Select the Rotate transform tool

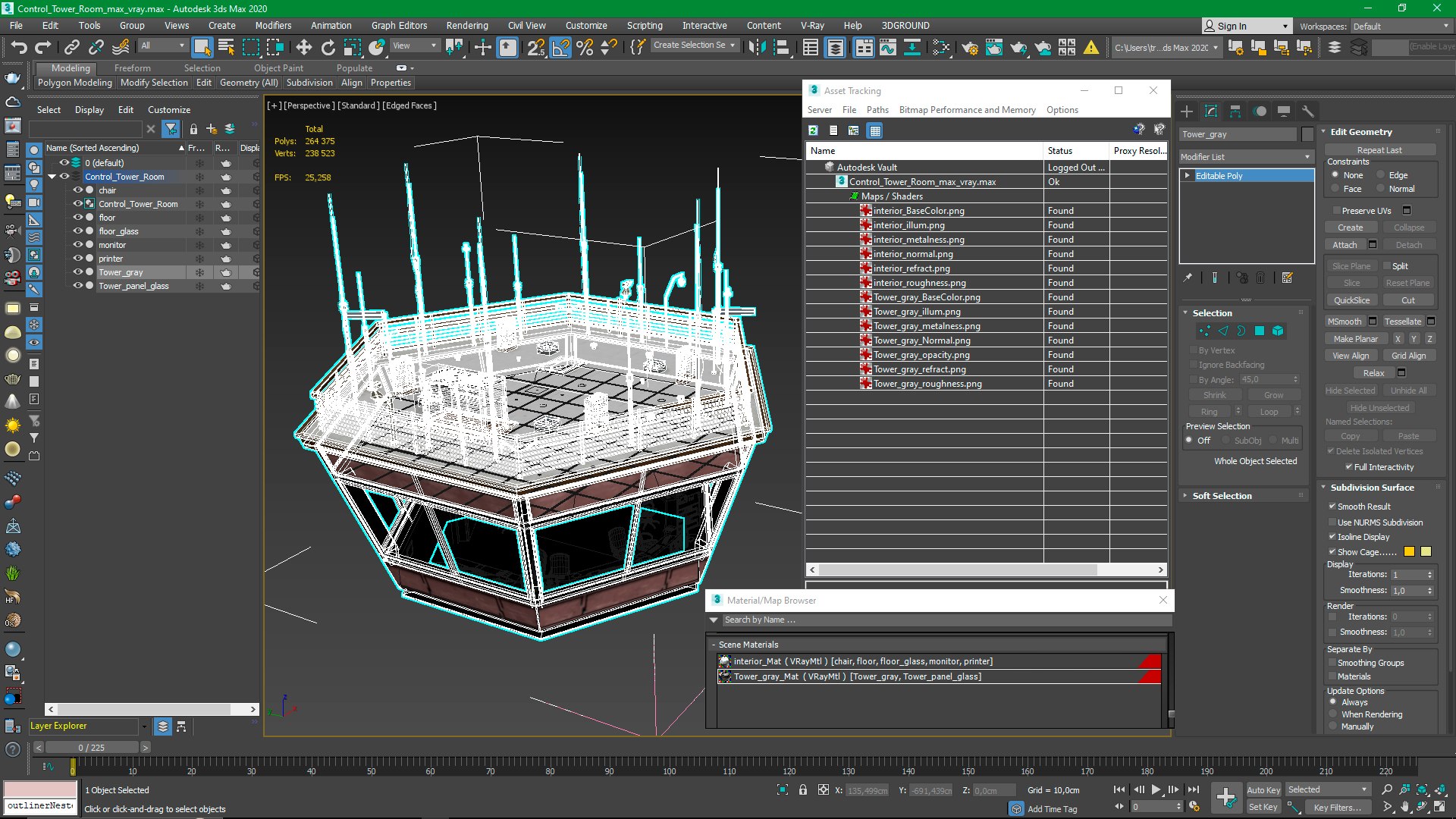[328, 47]
